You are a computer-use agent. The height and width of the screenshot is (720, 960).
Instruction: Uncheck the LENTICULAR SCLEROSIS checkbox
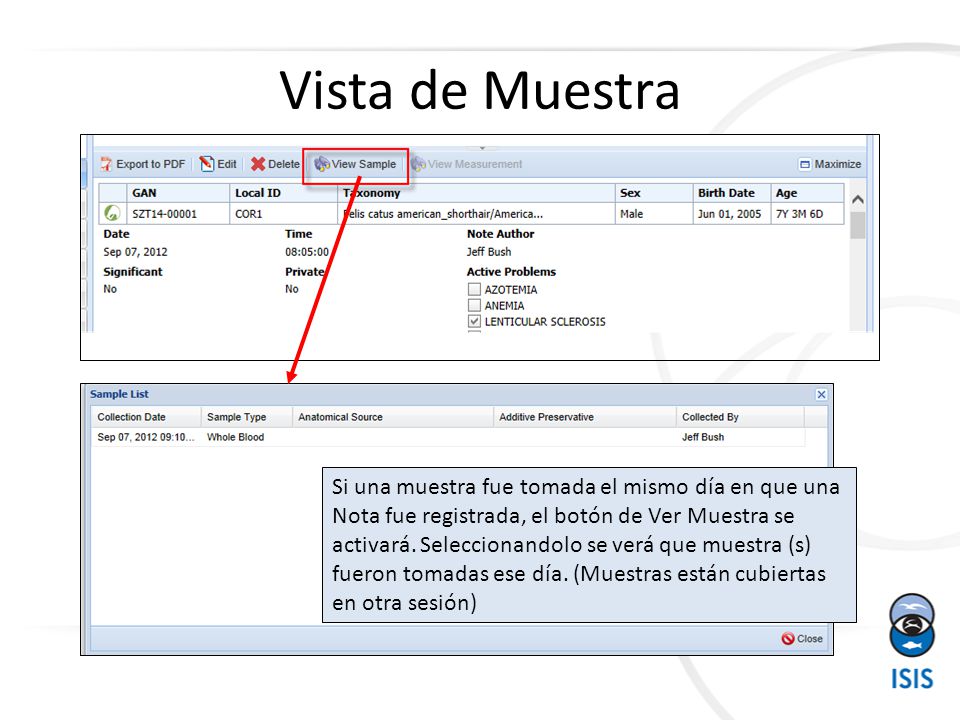474,321
